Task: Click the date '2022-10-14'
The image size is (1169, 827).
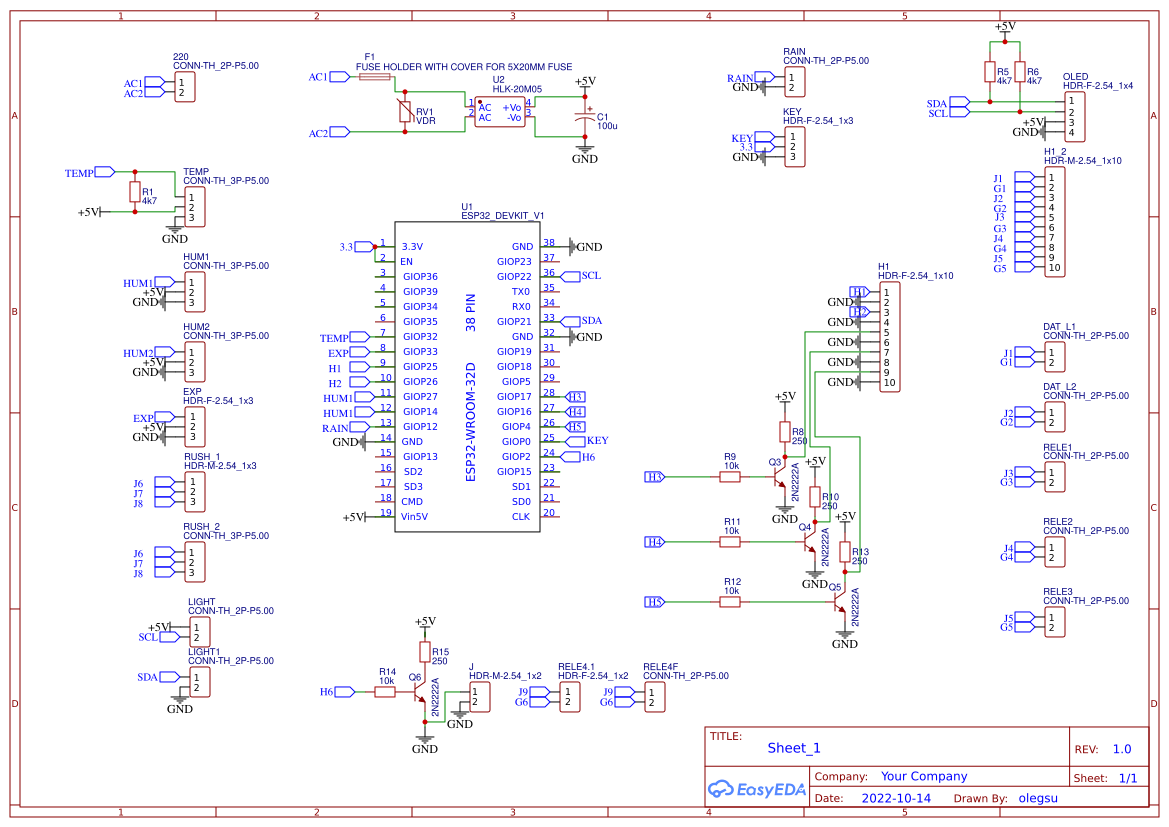Action: 896,798
